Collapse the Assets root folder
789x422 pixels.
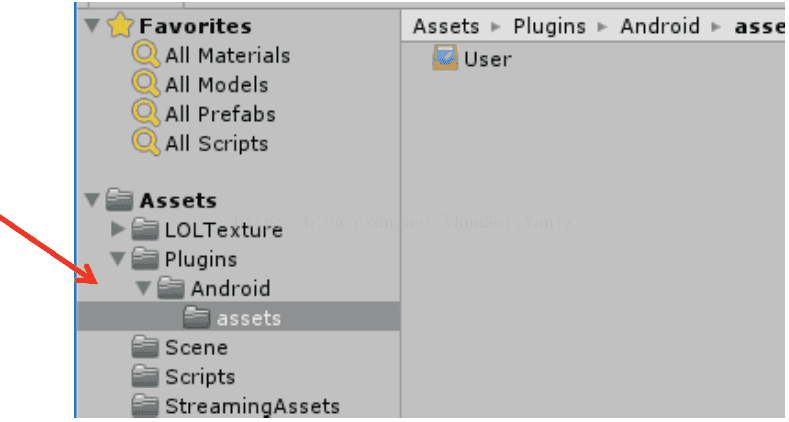click(x=93, y=201)
